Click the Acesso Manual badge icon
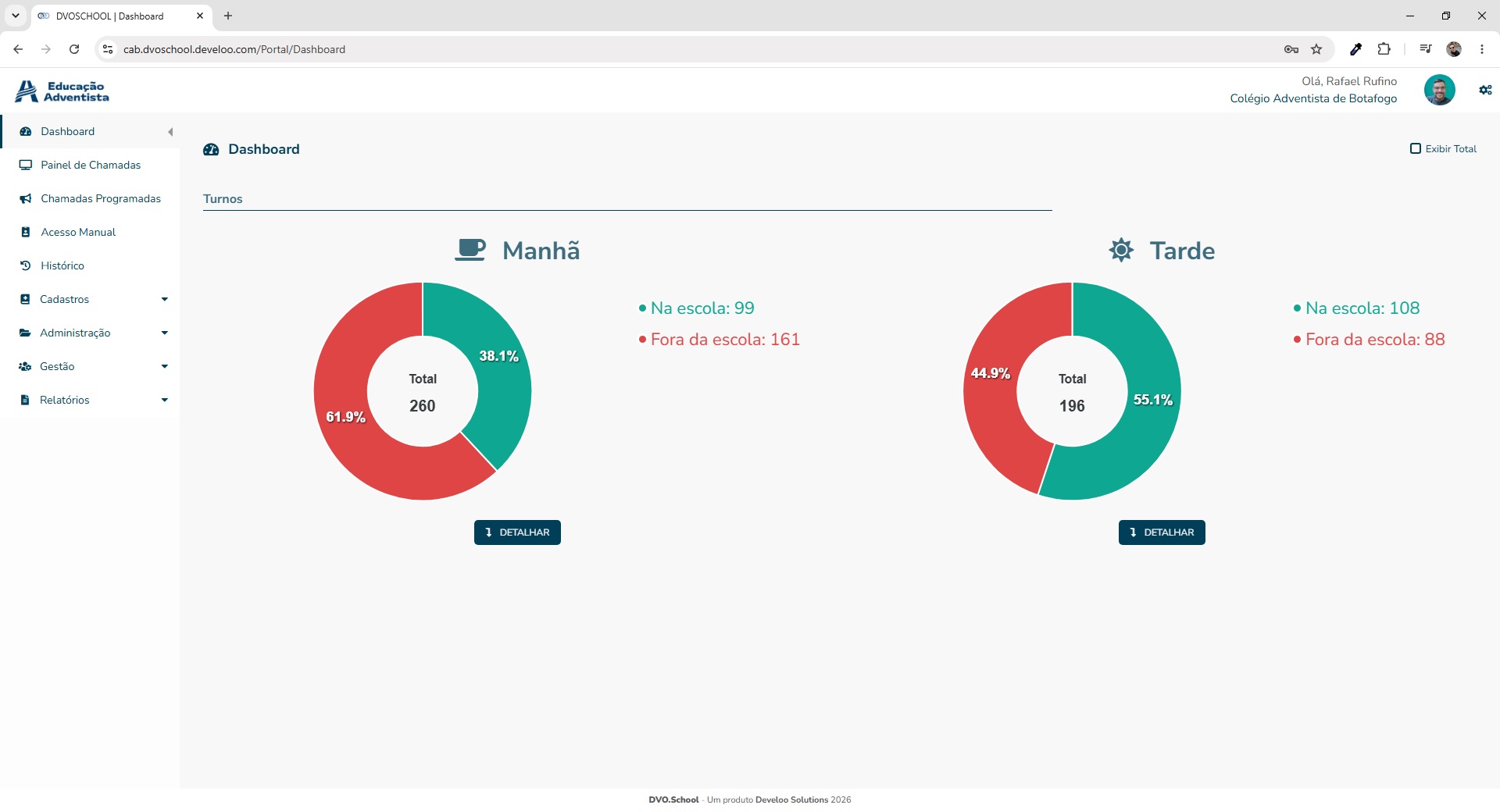 [25, 232]
